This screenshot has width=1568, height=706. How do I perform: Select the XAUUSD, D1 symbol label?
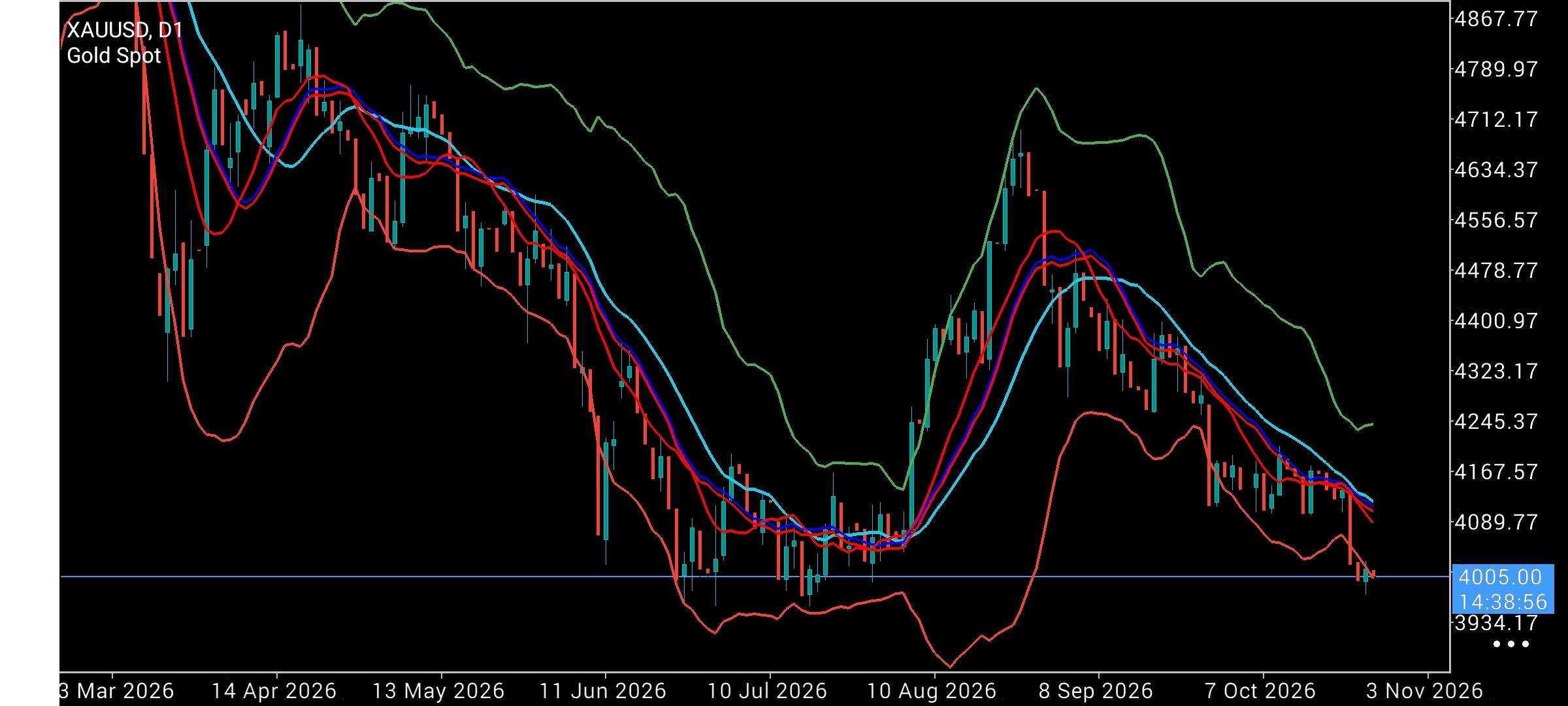click(124, 31)
